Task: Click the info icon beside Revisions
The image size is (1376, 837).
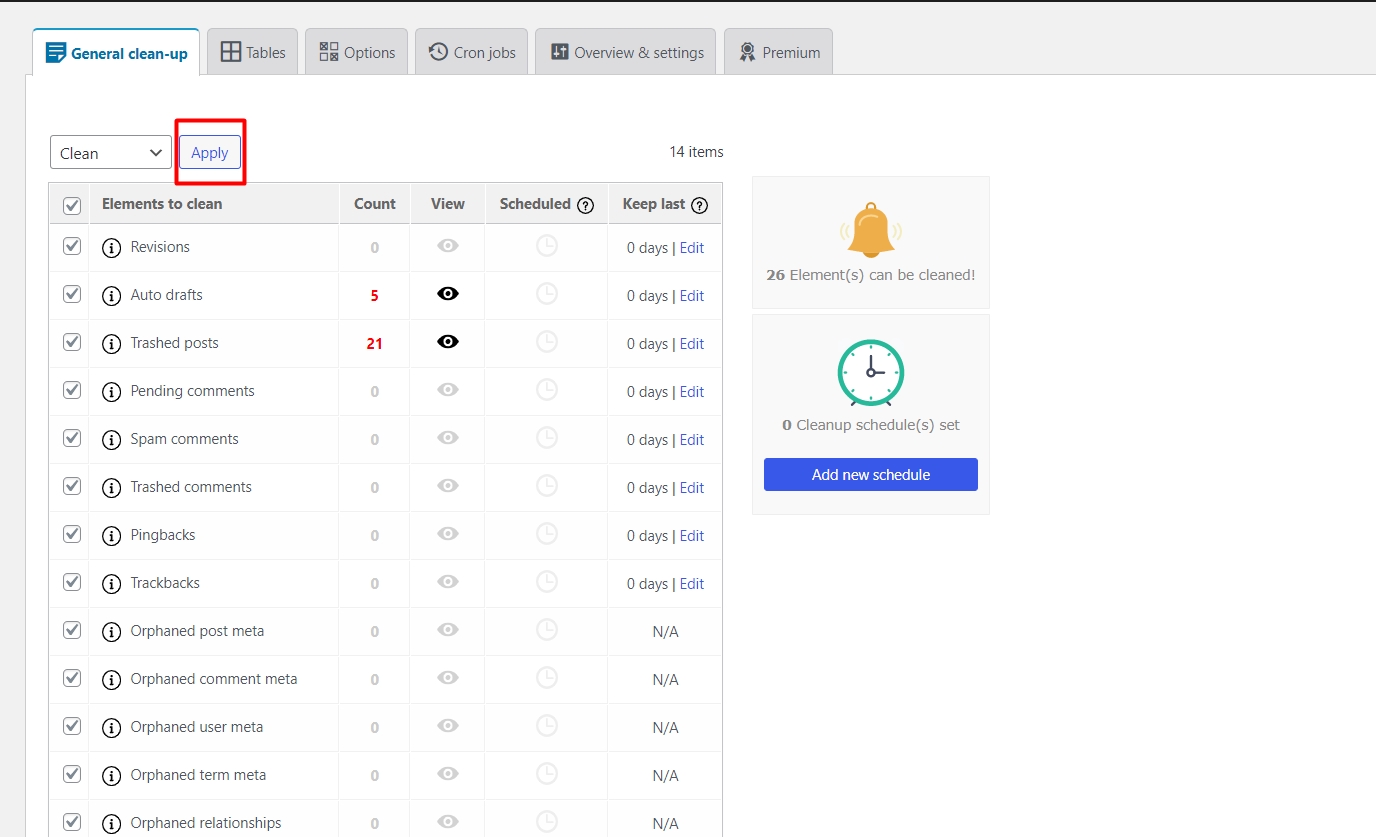Action: [112, 248]
